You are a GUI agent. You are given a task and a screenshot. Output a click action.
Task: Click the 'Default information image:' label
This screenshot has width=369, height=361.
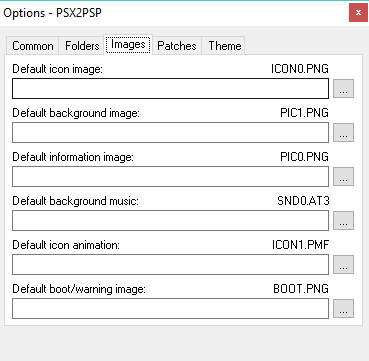(x=73, y=157)
